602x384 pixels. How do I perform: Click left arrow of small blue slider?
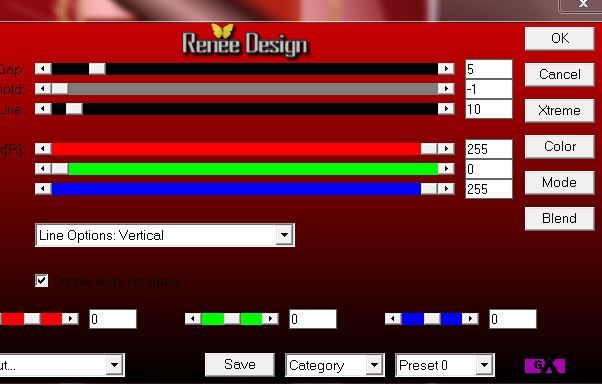click(x=393, y=319)
